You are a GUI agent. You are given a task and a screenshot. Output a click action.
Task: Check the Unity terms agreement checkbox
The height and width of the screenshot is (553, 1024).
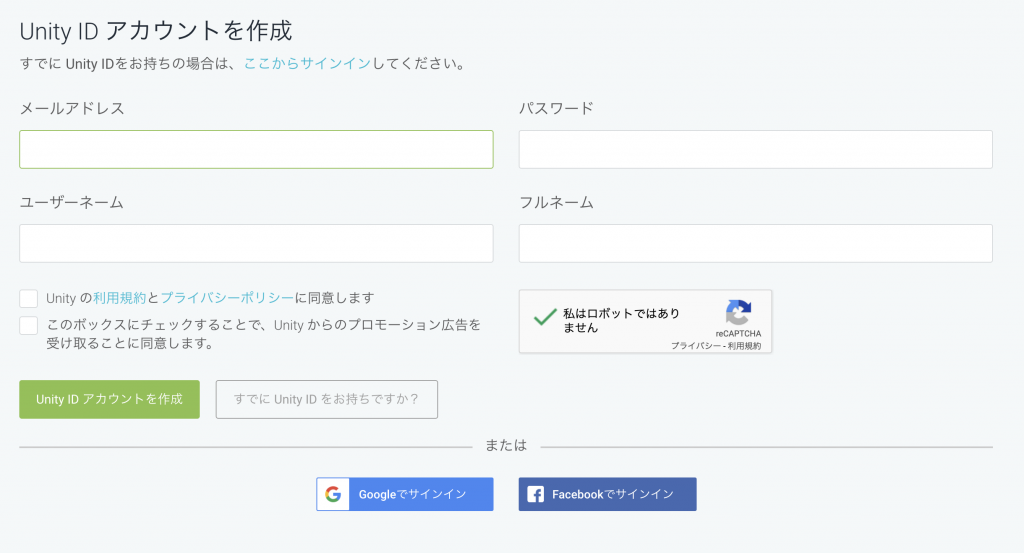29,298
